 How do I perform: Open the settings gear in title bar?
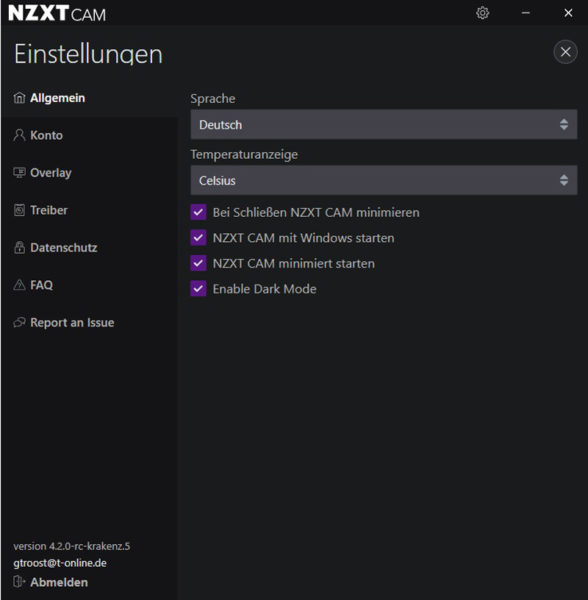(x=482, y=13)
